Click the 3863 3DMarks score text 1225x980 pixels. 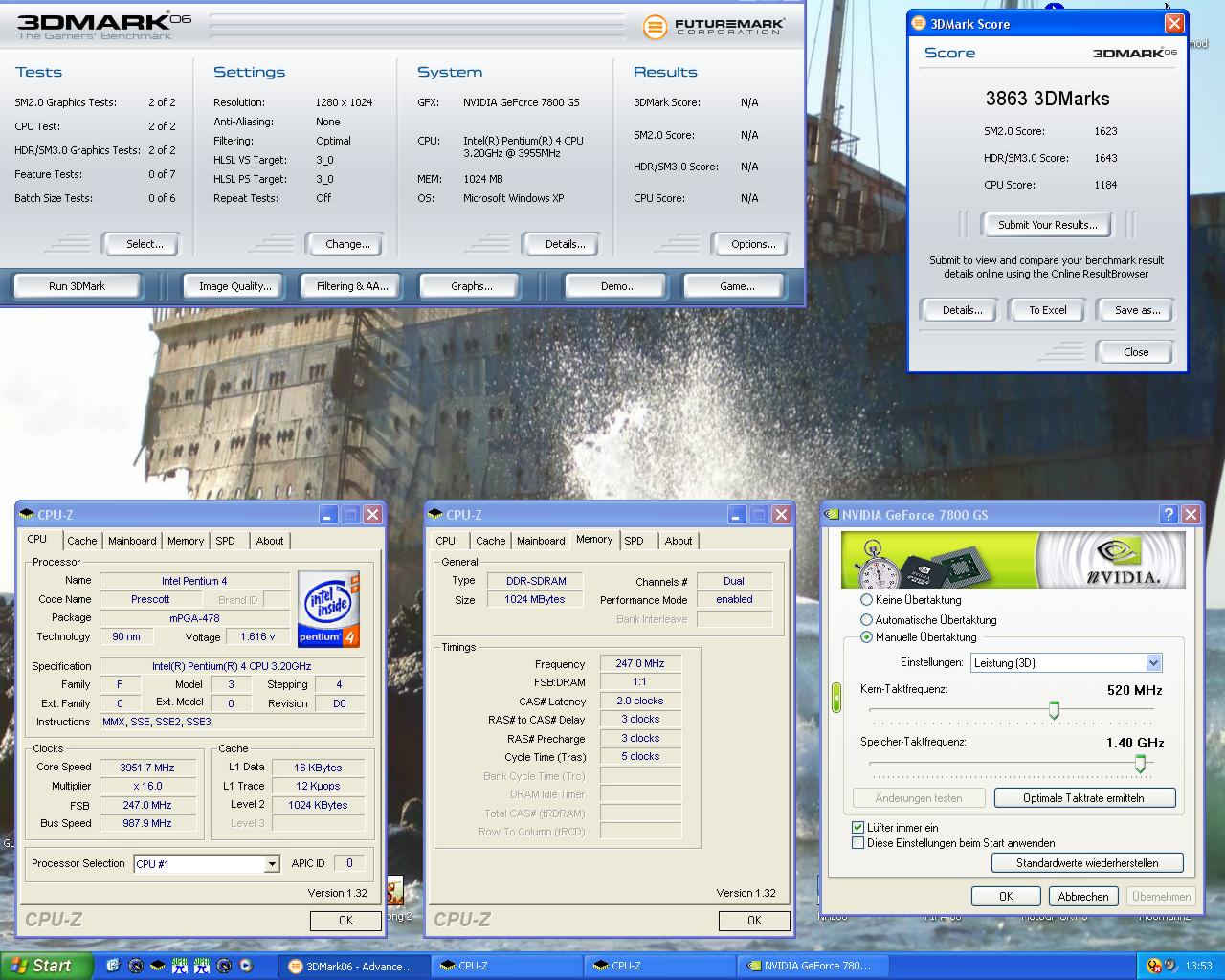pyautogui.click(x=1047, y=99)
